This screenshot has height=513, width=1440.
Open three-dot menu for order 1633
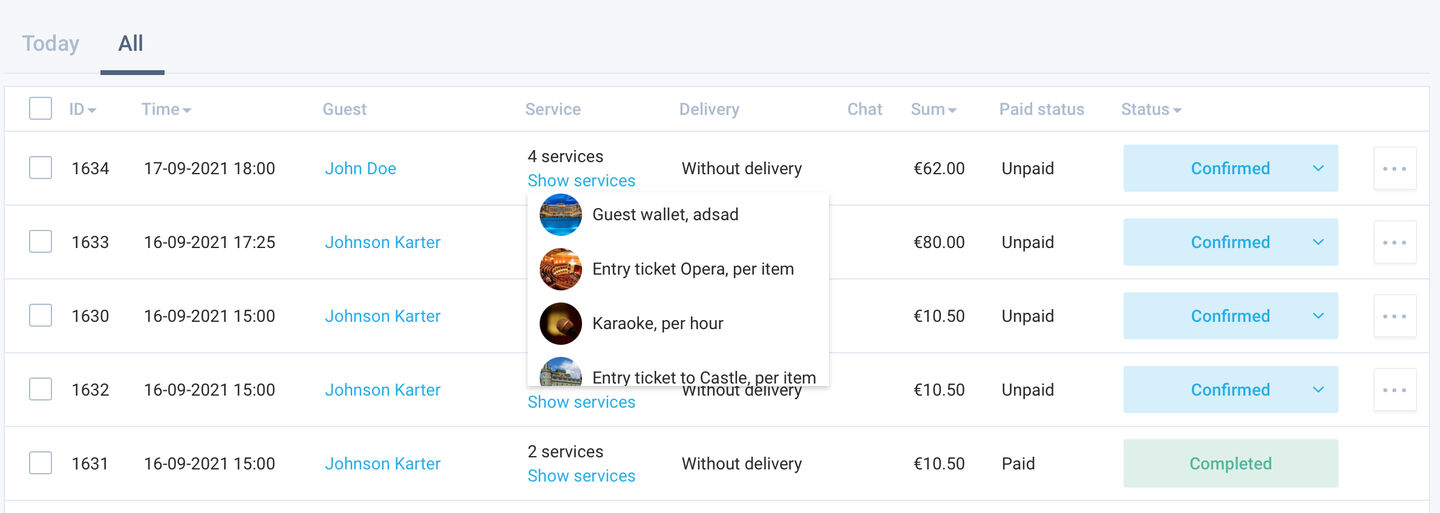tap(1395, 242)
